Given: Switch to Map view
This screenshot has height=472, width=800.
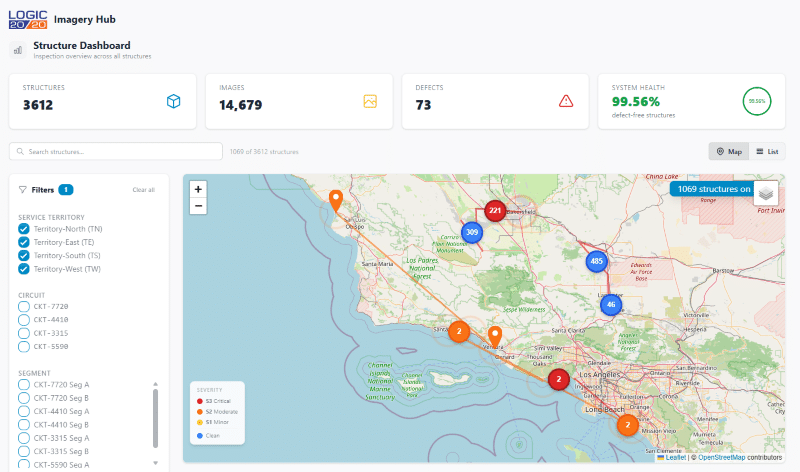Looking at the screenshot, I should pos(729,152).
